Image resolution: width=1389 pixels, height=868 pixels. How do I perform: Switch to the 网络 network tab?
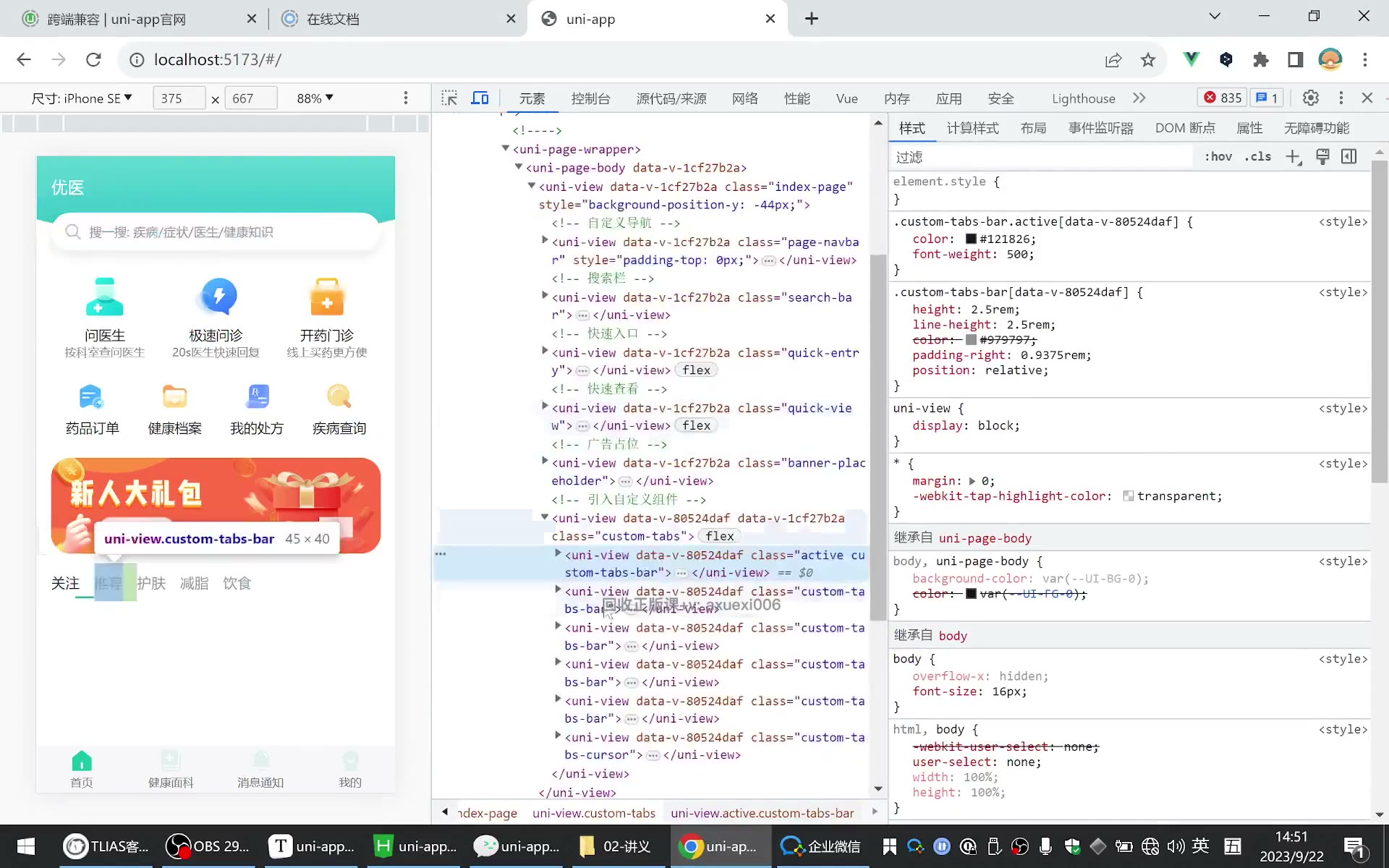745,98
